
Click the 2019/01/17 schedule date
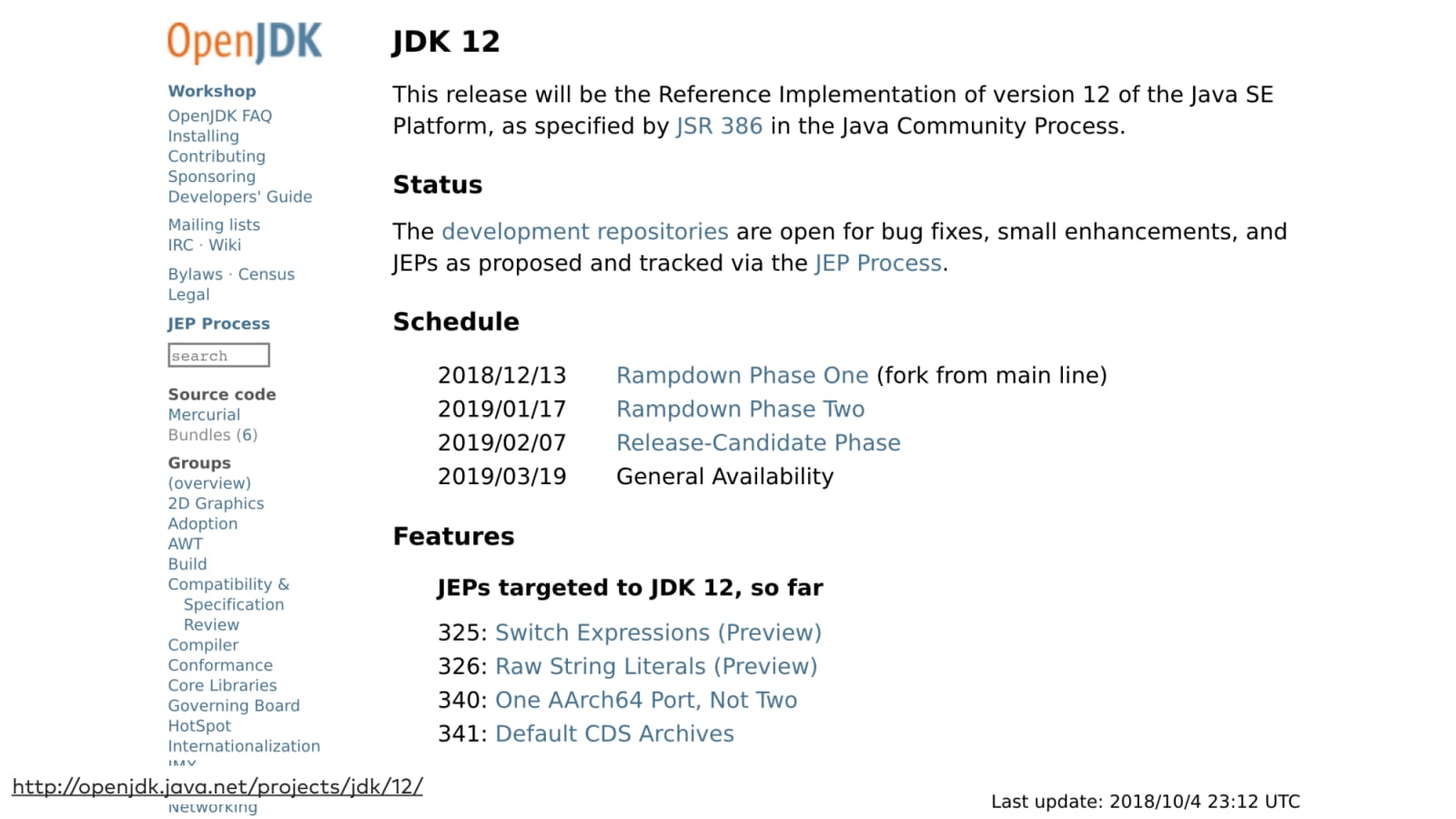[x=502, y=409]
